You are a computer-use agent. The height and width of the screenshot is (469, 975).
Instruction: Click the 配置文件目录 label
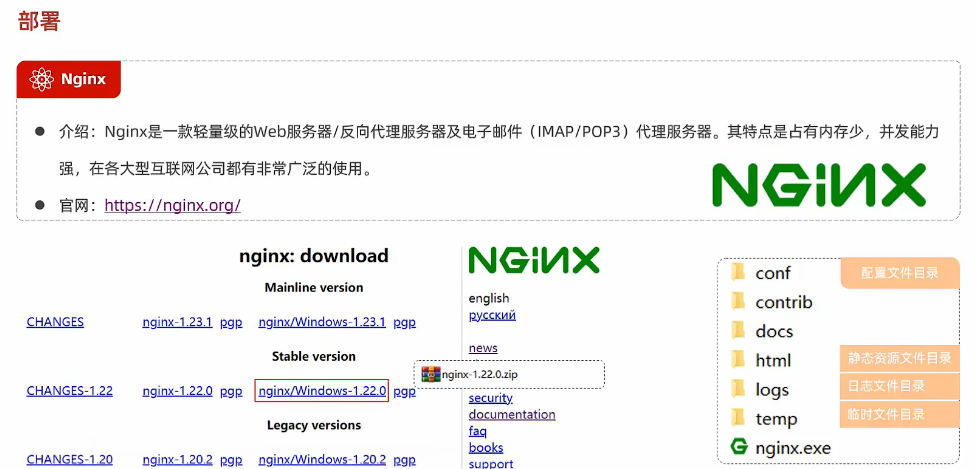(x=899, y=273)
